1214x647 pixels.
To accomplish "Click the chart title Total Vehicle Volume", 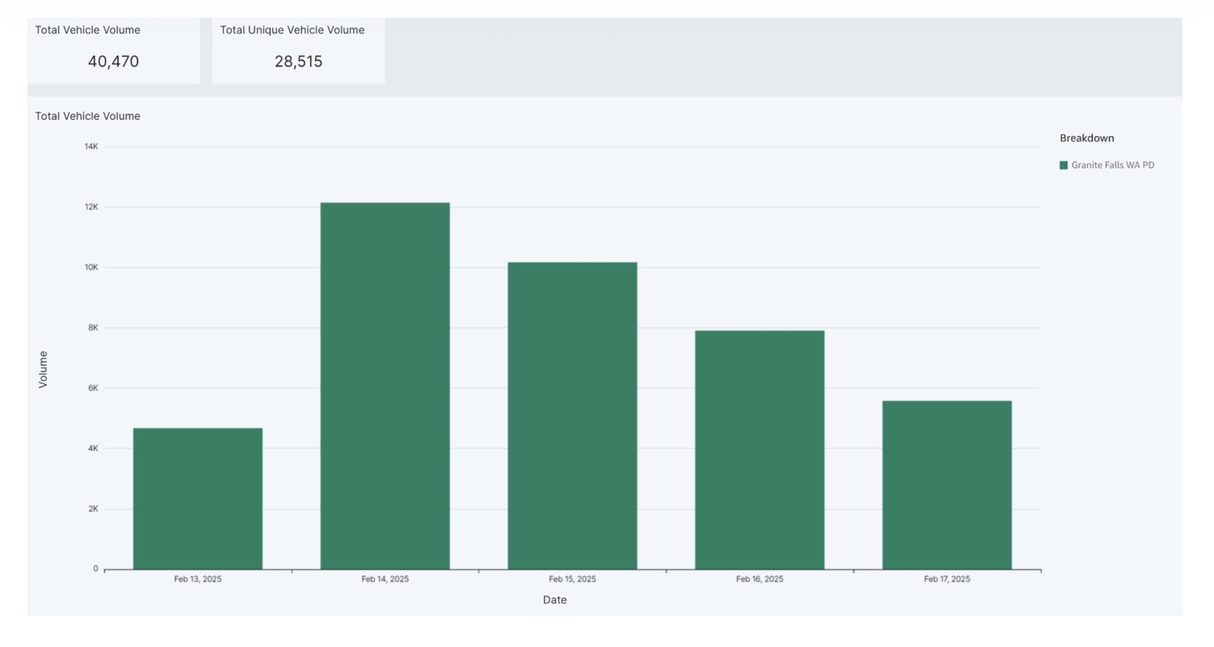I will (88, 116).
